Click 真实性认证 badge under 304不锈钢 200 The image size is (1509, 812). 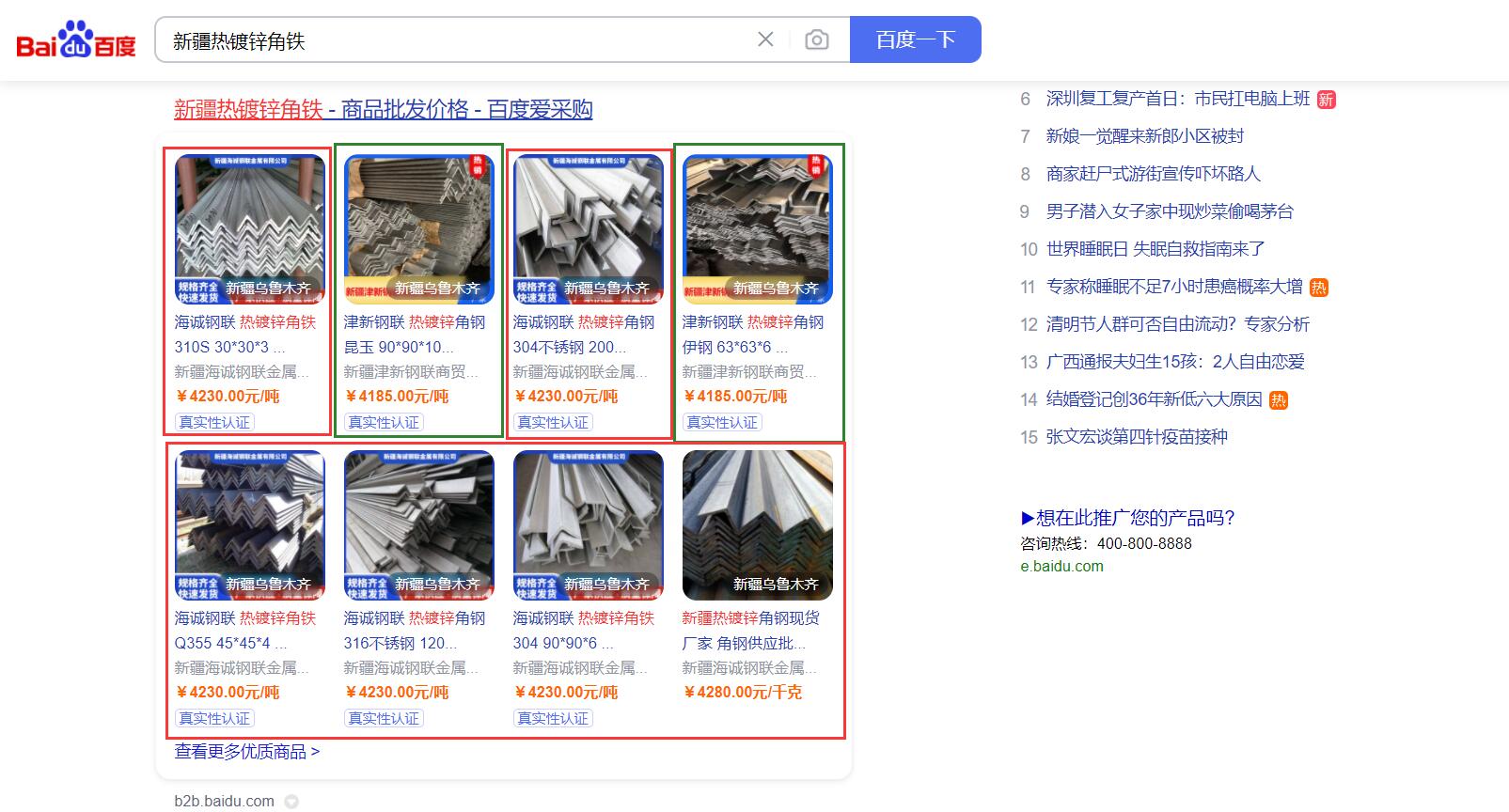[x=553, y=422]
